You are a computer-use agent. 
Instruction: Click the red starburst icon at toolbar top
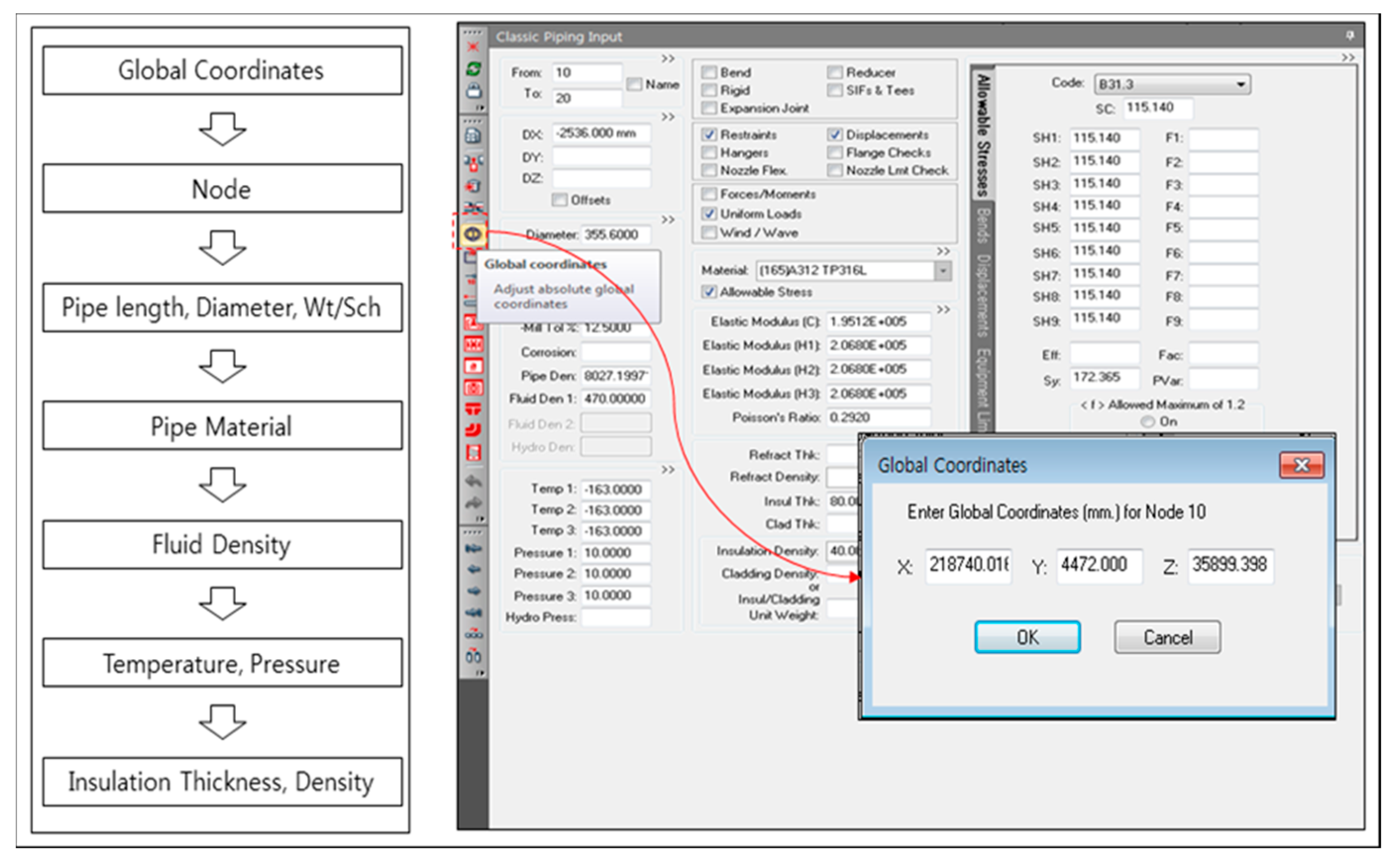[473, 47]
